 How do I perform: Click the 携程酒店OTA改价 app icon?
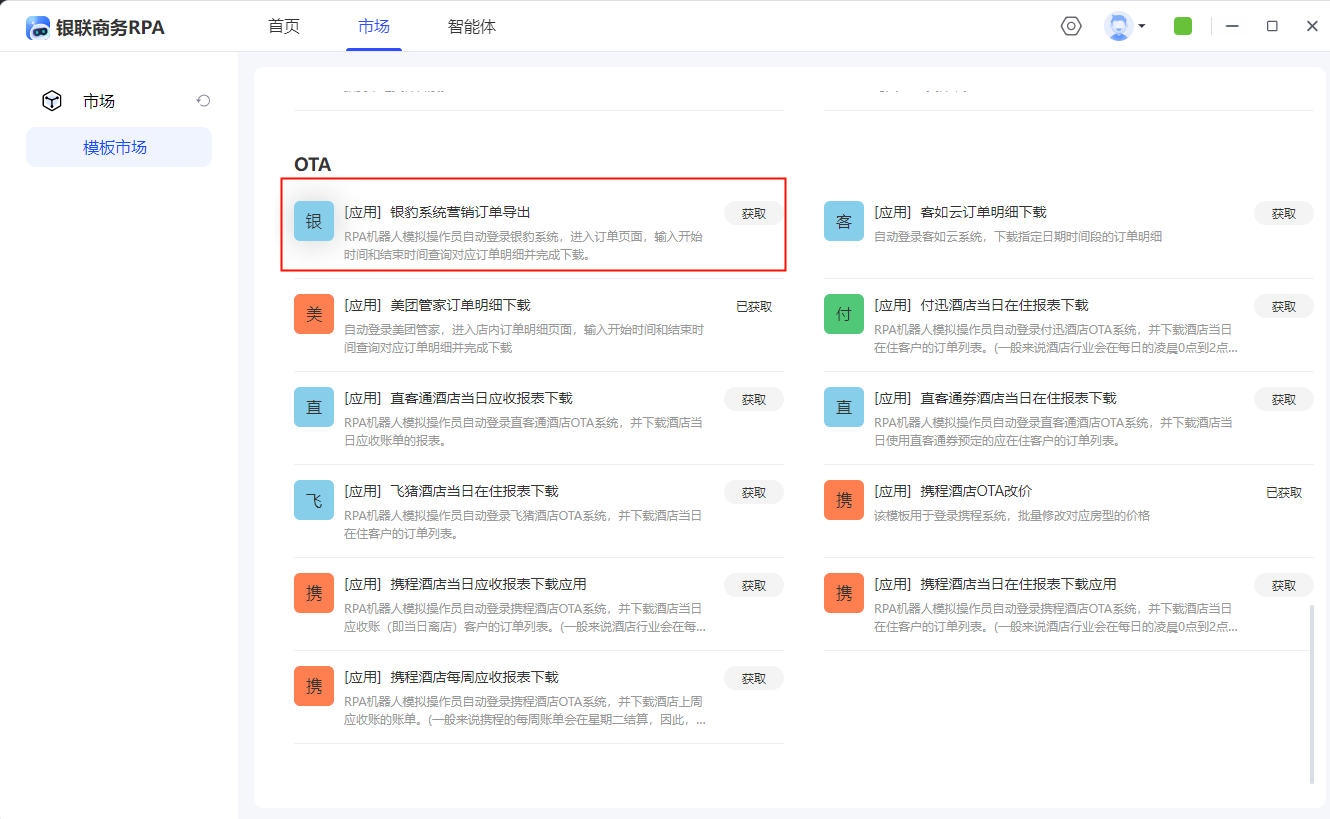pyautogui.click(x=844, y=500)
